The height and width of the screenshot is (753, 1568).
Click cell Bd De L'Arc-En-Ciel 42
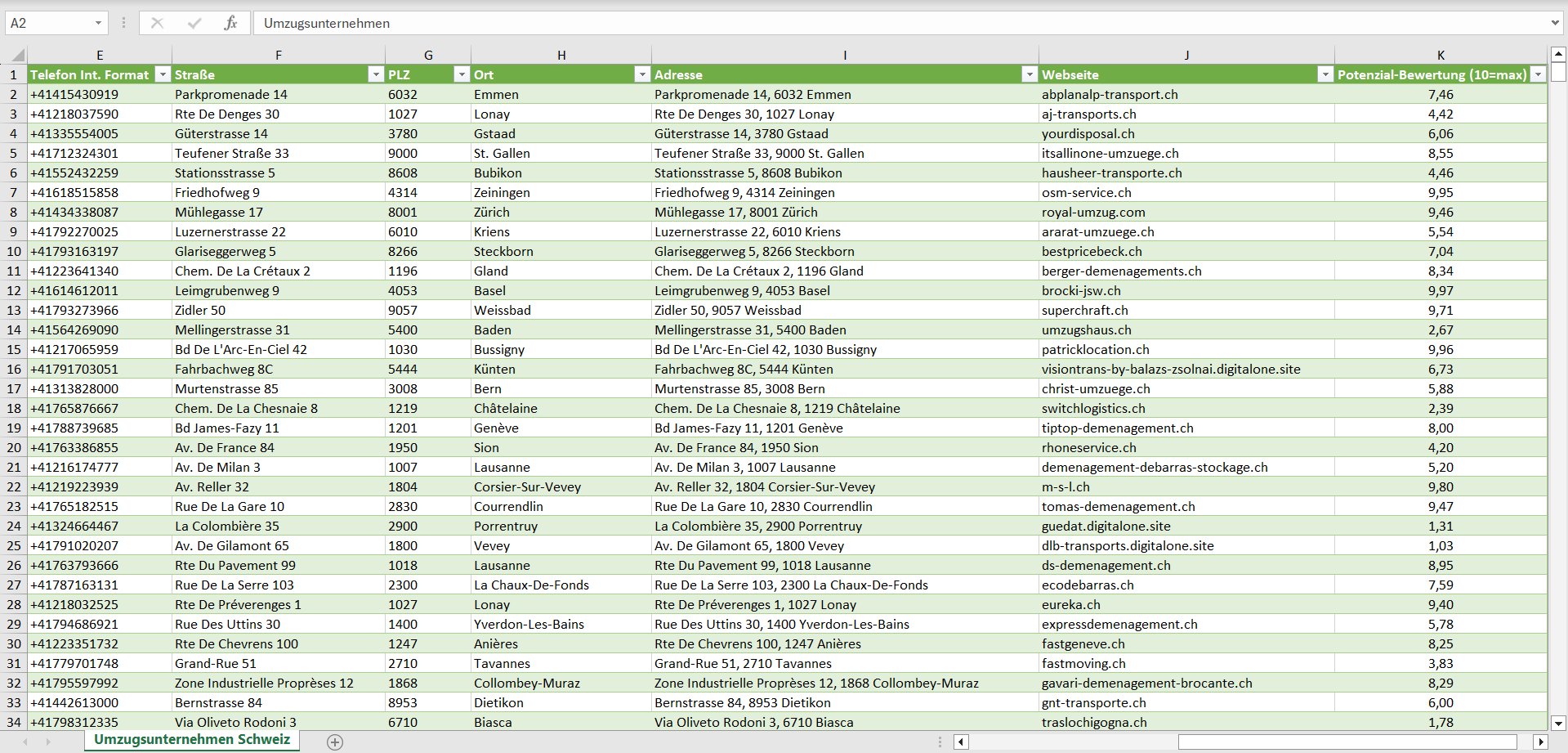[x=279, y=349]
